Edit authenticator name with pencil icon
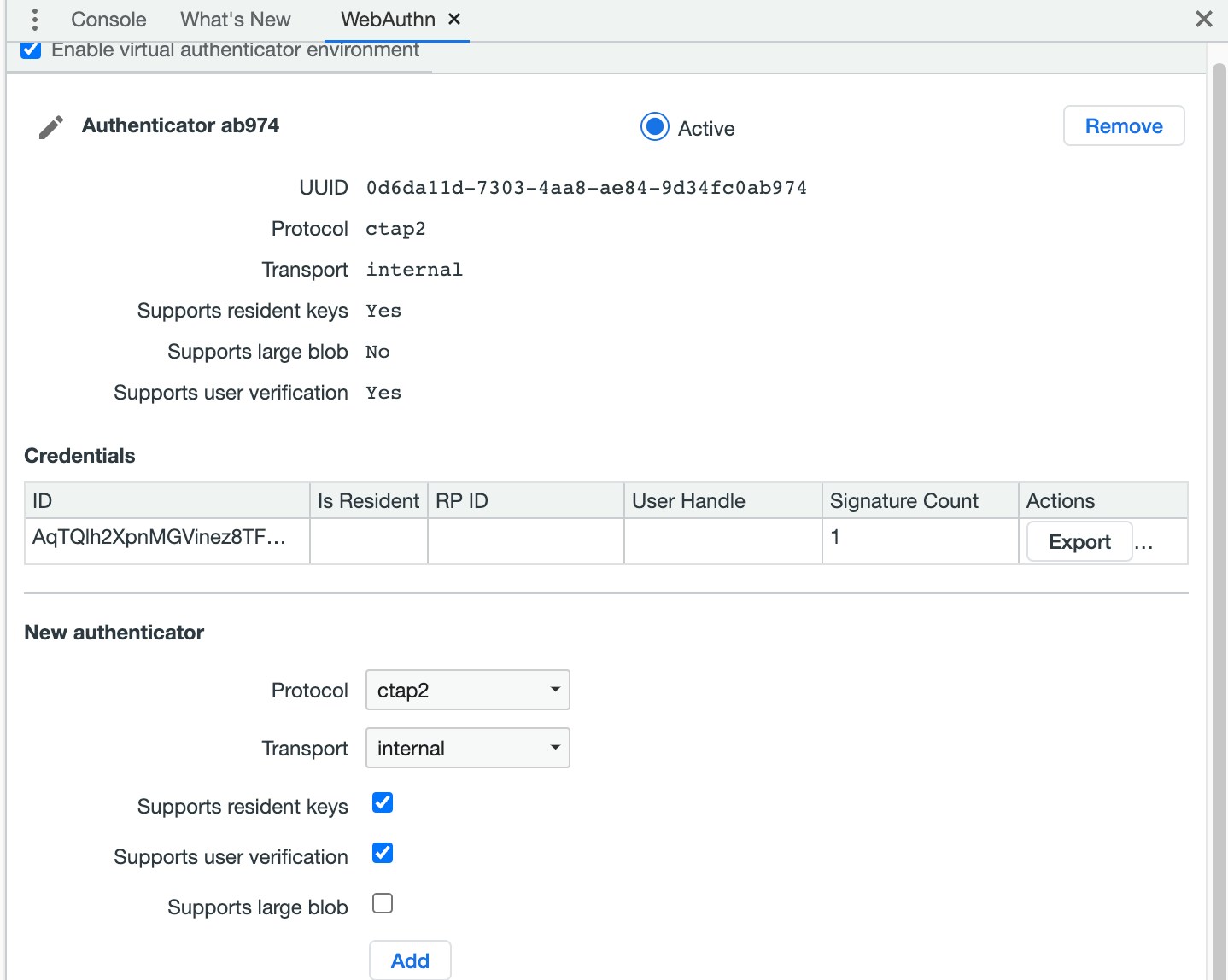Screen dimensions: 1228x980 point(51,127)
